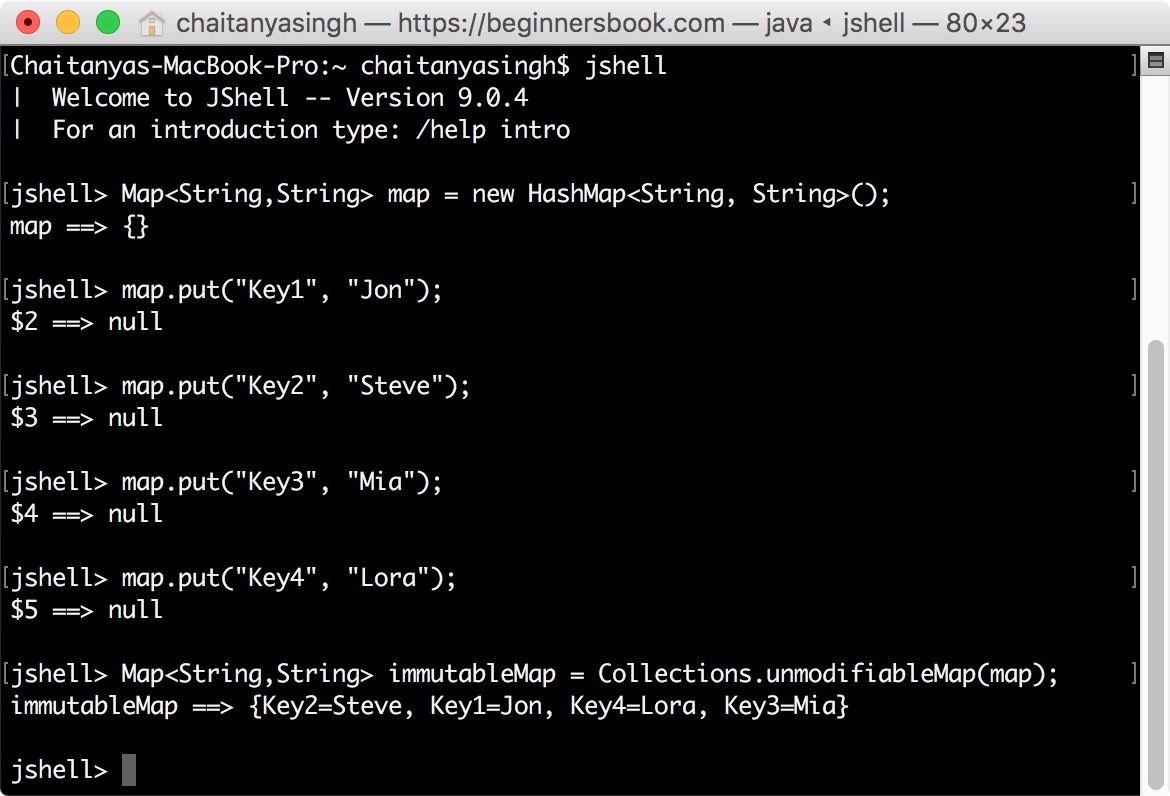This screenshot has height=796, width=1170.
Task: Click the bracket mark beside the Key3 put command
Action: (1133, 481)
